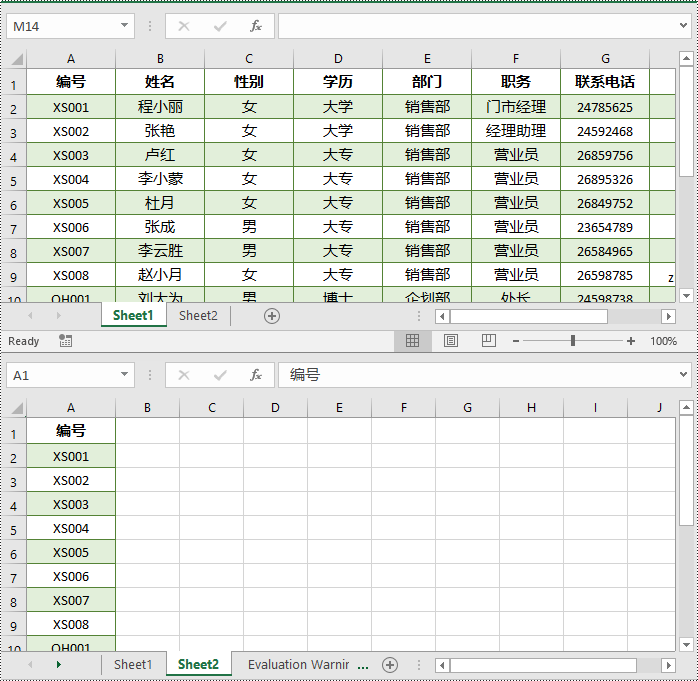Click cell 李云胜 in top sheet
Screen dimensions: 698x681
point(160,251)
